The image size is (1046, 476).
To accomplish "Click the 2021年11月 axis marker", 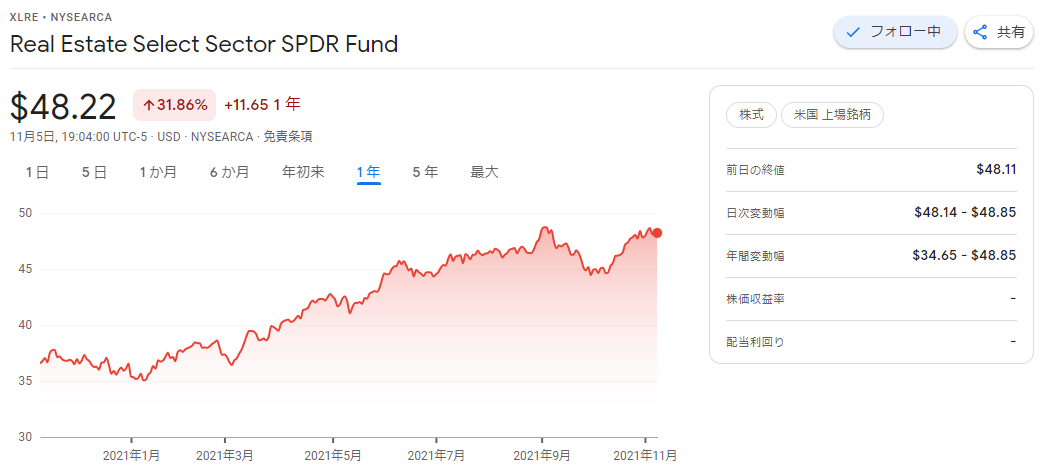I will coord(644,456).
